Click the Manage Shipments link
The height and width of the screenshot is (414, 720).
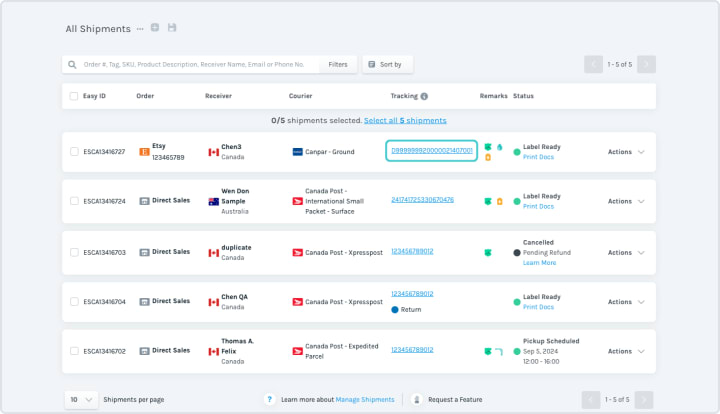(365, 399)
